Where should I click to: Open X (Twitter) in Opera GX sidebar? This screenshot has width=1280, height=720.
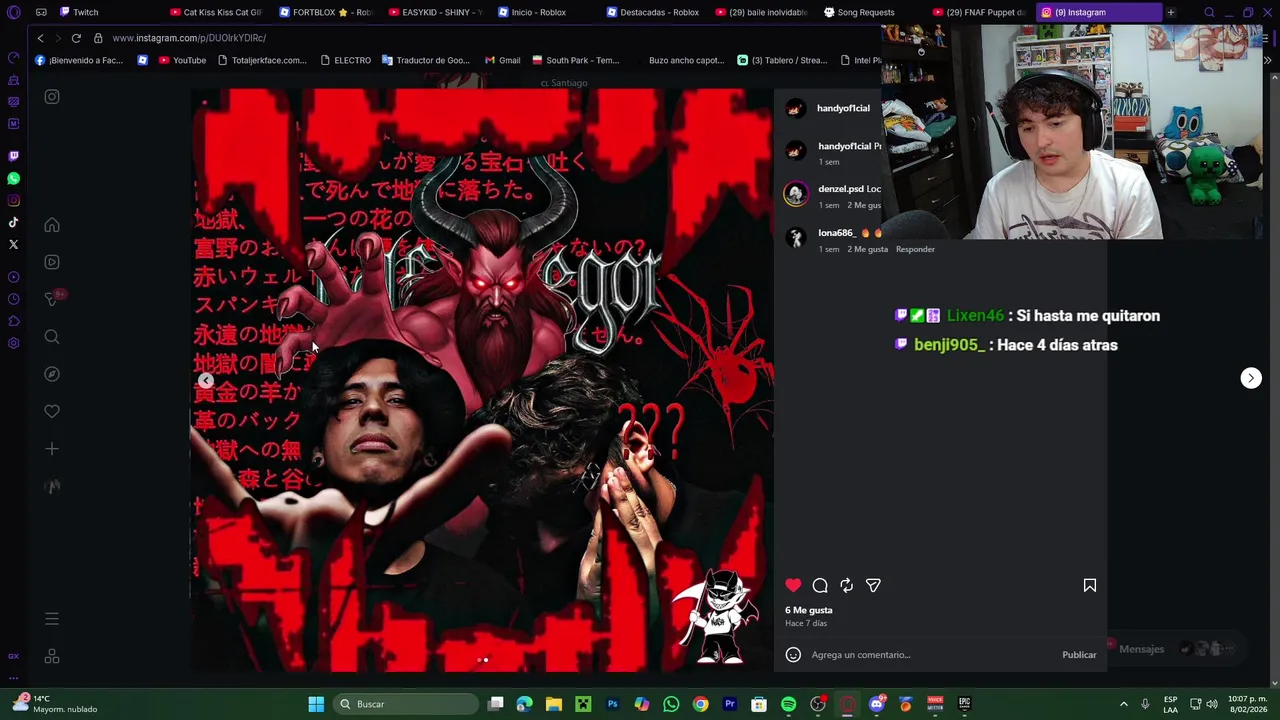[x=13, y=244]
